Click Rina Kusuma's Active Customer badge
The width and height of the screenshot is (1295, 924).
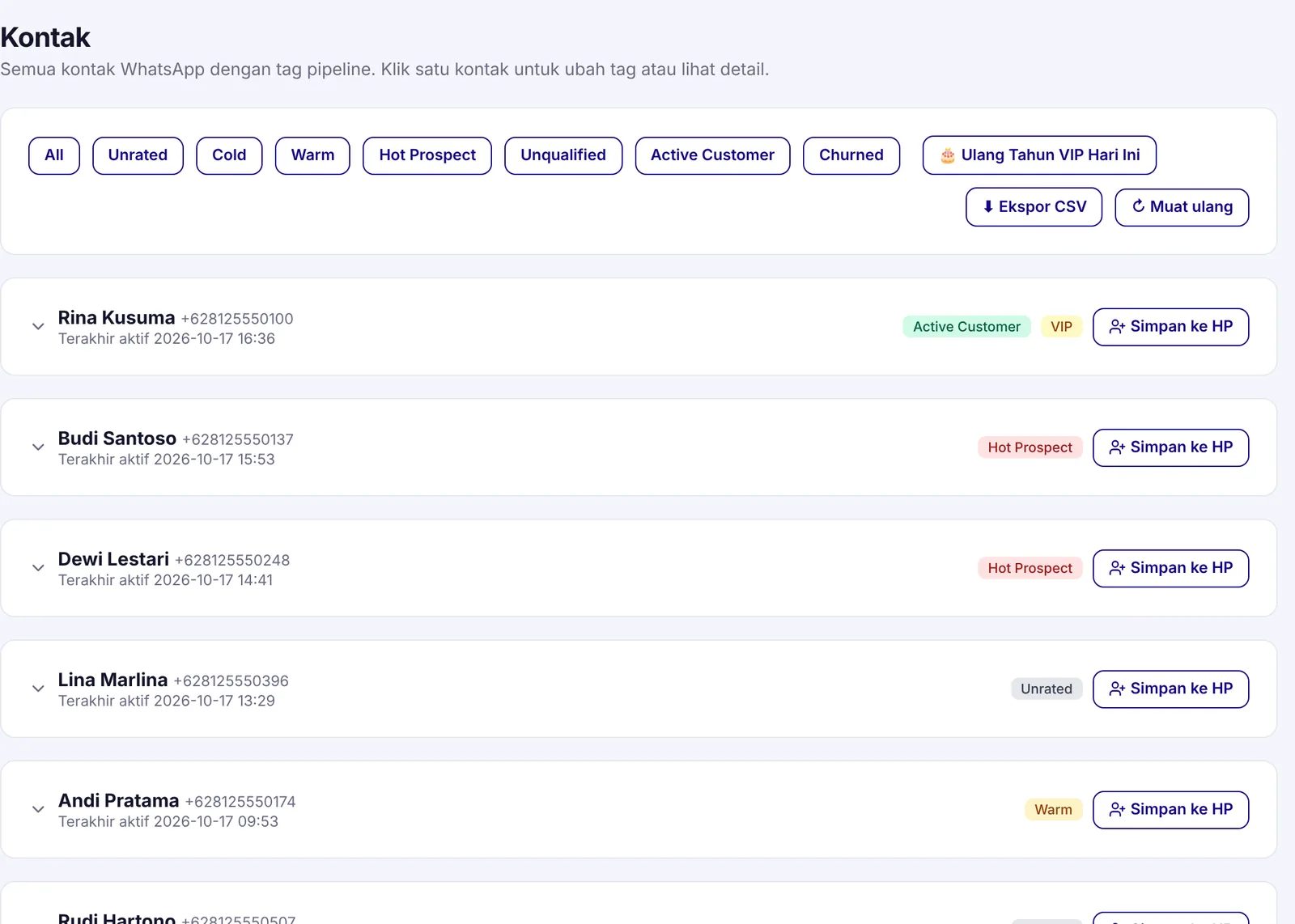[x=966, y=327]
